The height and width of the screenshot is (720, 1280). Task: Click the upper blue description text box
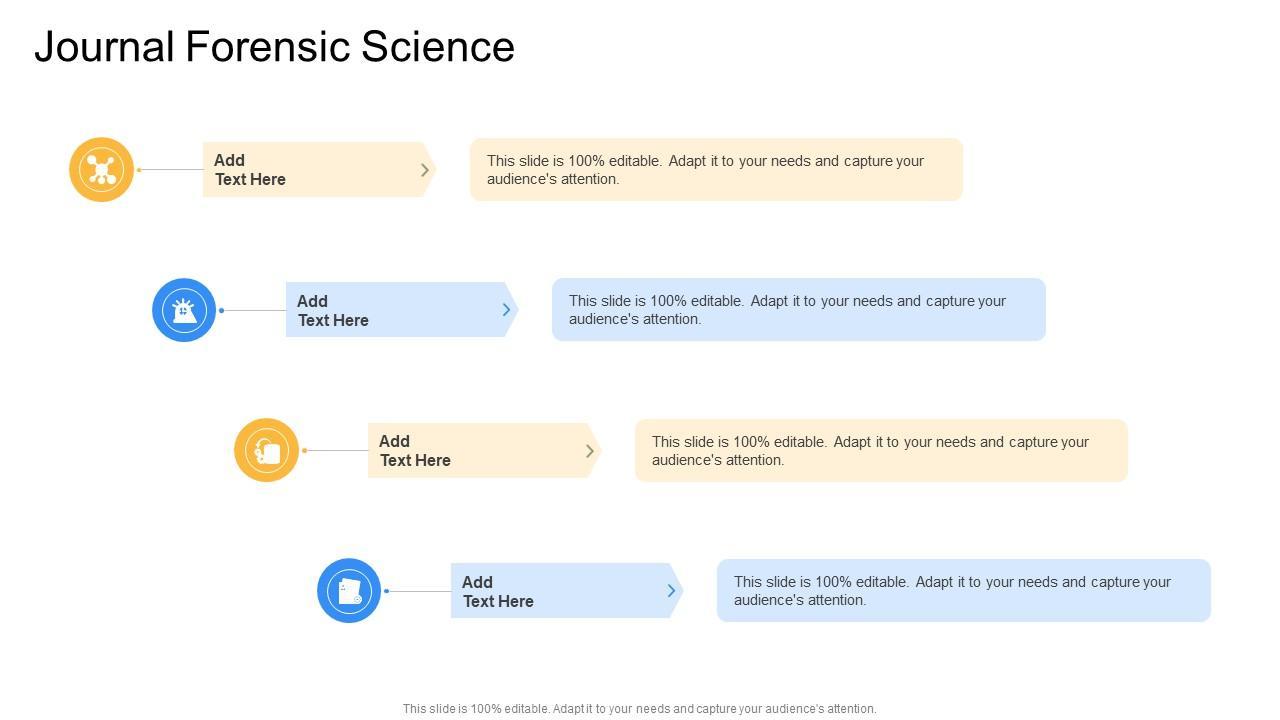pyautogui.click(x=798, y=310)
